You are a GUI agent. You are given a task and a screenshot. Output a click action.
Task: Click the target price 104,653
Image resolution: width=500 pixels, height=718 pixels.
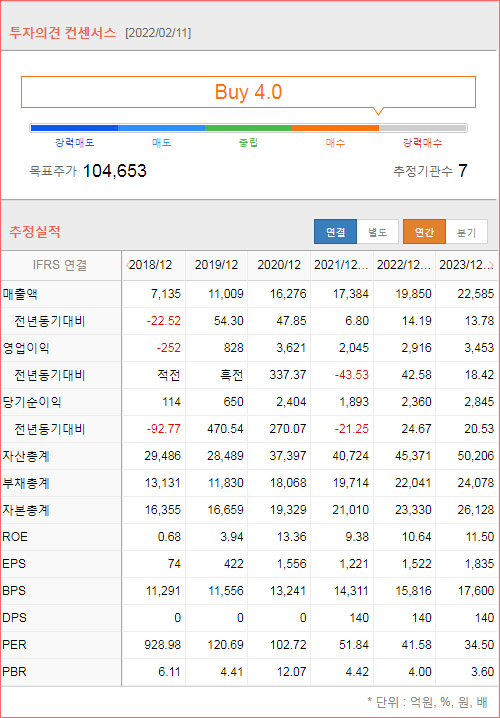[x=115, y=171]
